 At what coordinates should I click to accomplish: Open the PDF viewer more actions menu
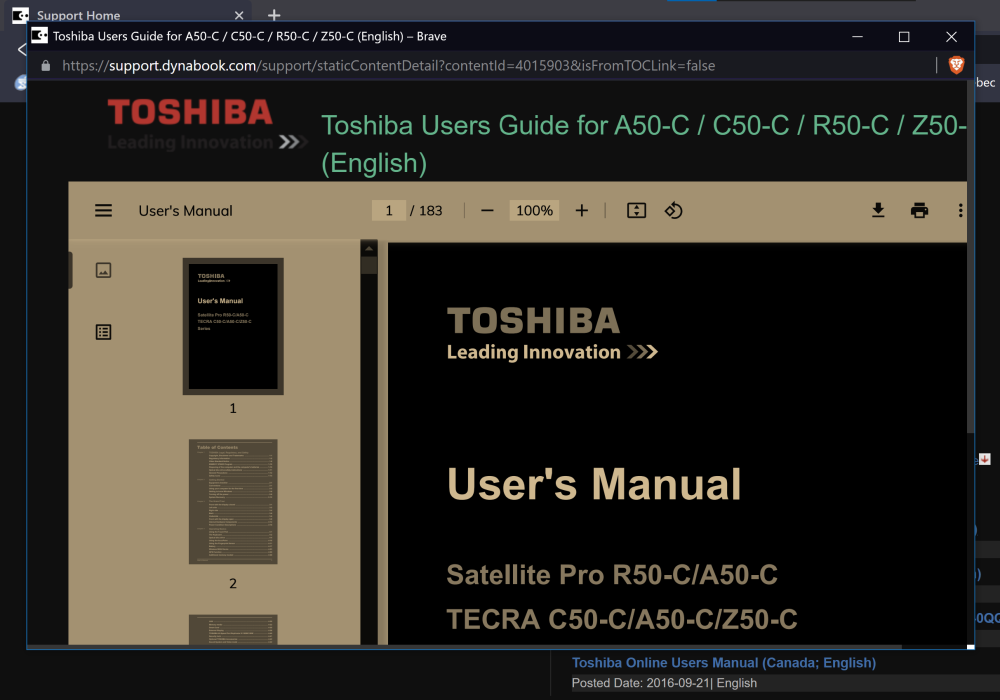click(960, 210)
